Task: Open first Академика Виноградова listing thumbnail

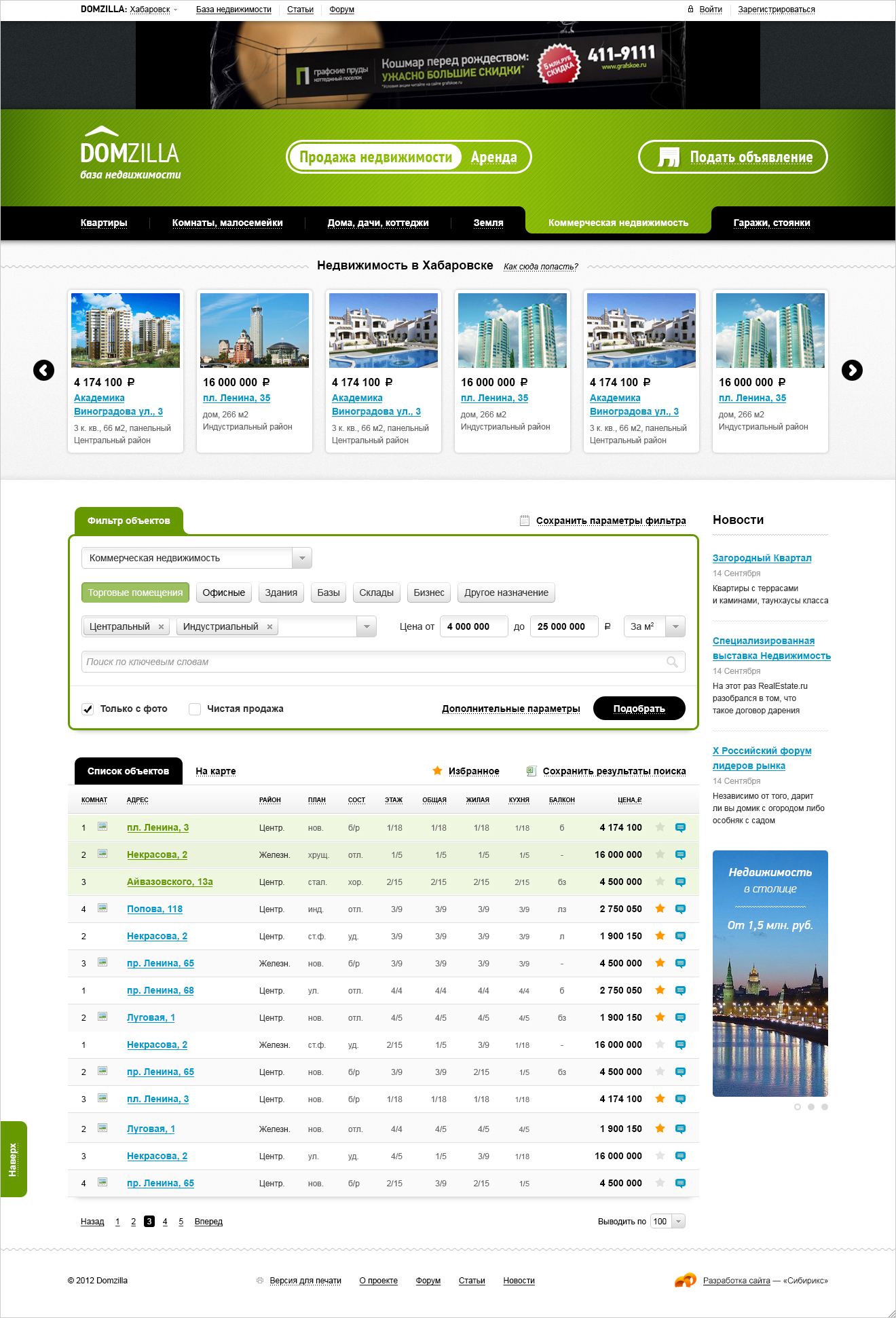Action: (x=126, y=331)
